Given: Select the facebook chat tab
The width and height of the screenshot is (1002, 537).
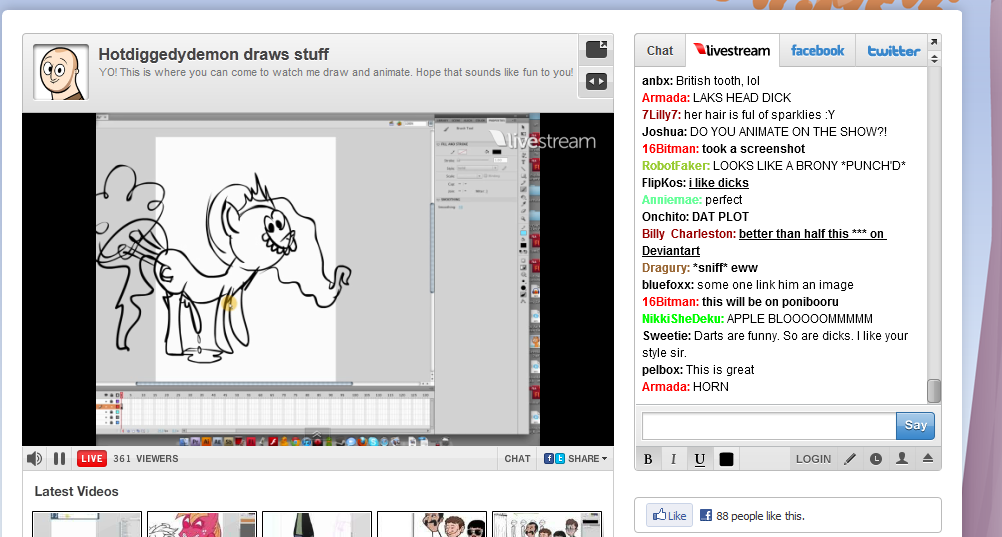Looking at the screenshot, I should tap(817, 51).
